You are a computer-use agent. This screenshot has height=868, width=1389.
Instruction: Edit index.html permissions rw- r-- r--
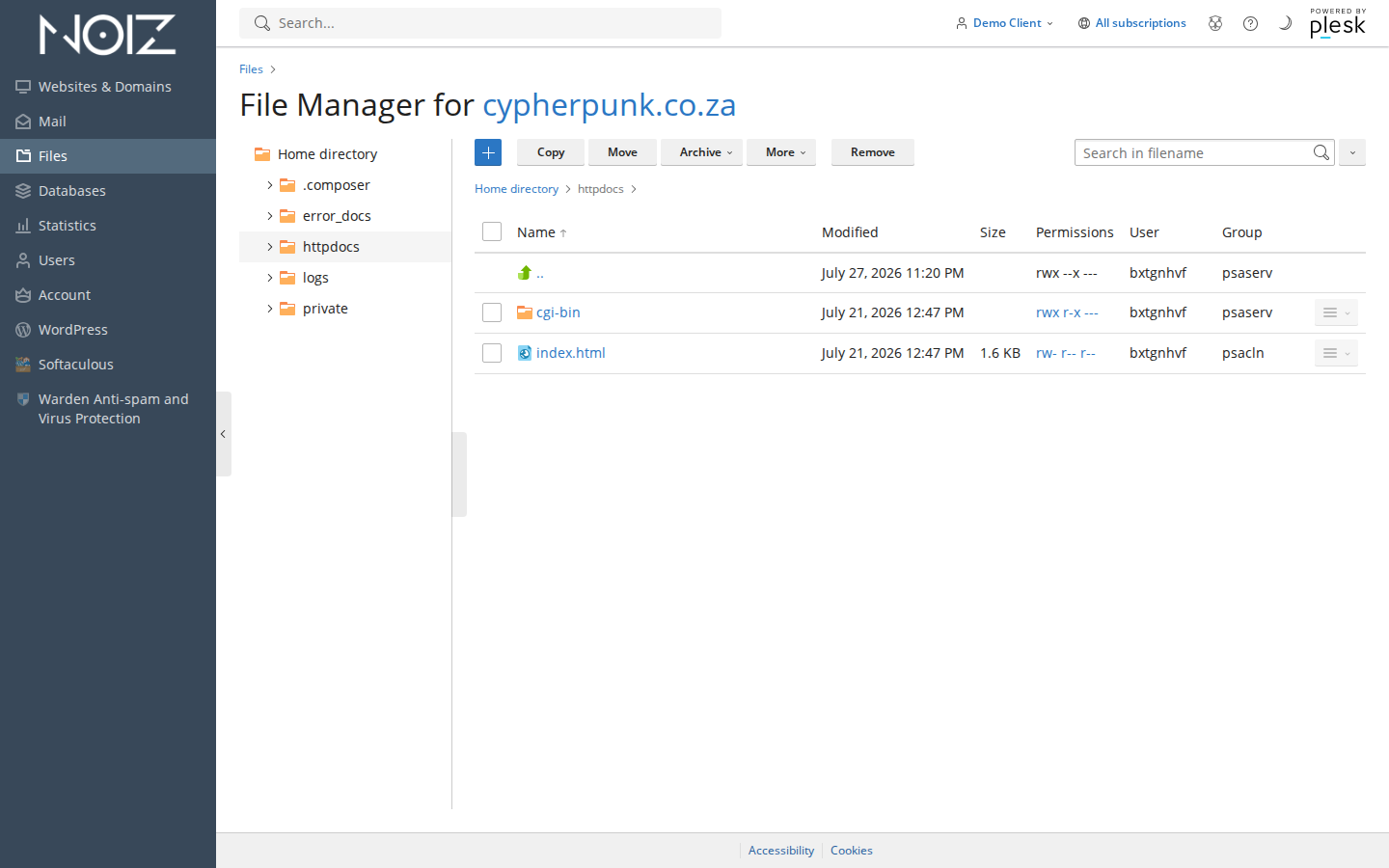[x=1066, y=353]
